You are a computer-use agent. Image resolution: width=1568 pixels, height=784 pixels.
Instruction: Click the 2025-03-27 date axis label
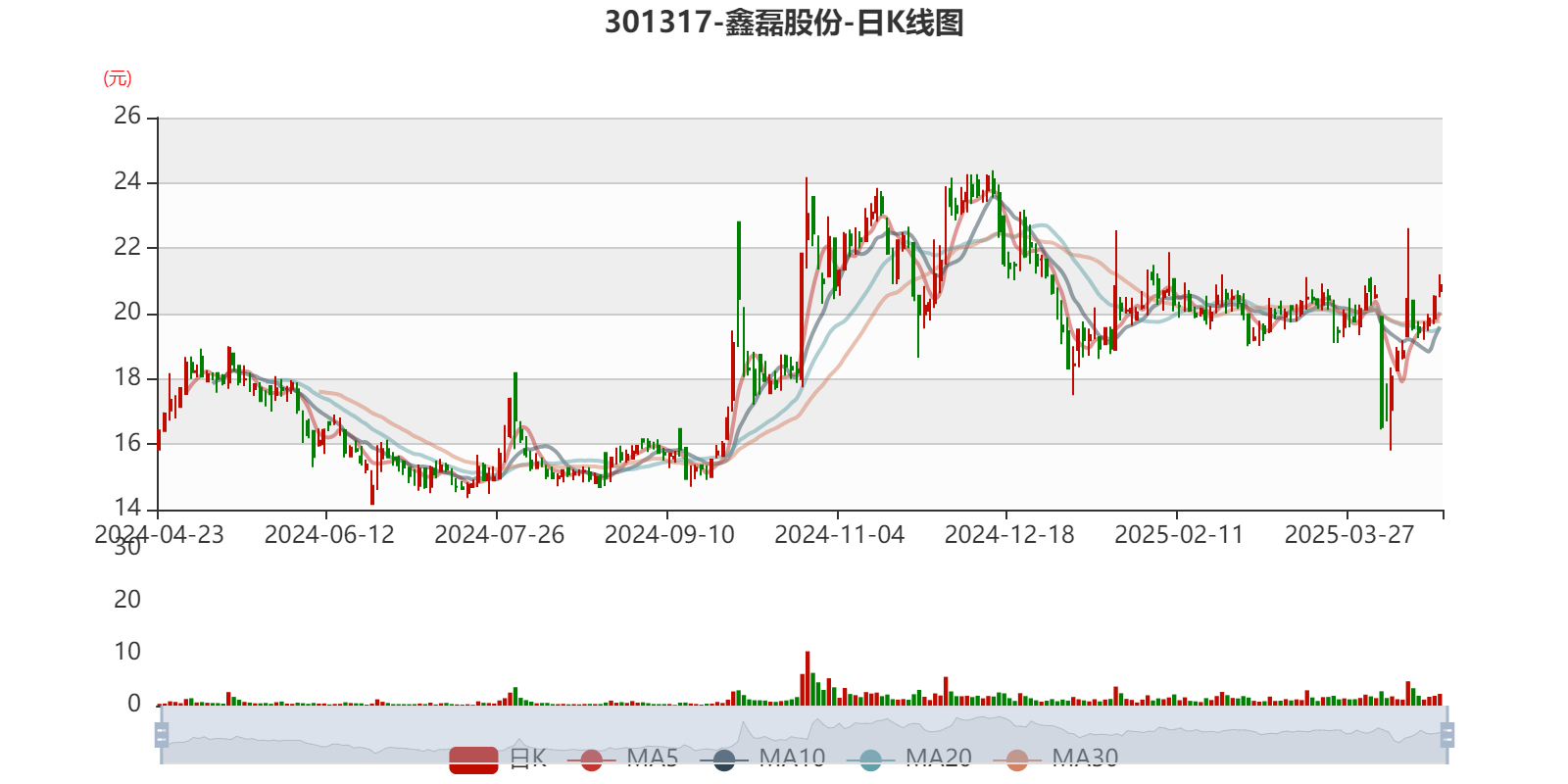(1349, 535)
